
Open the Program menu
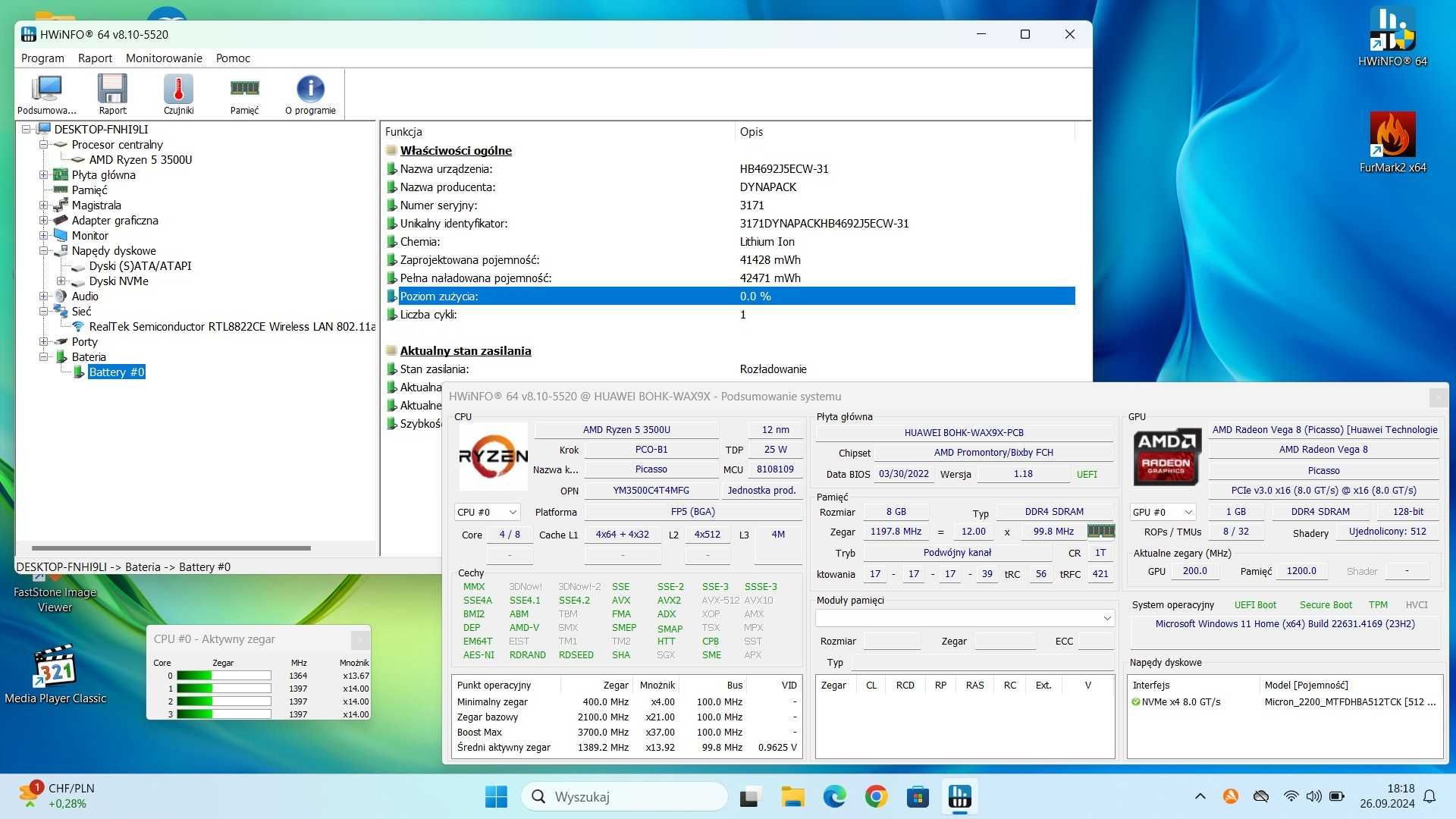click(42, 58)
